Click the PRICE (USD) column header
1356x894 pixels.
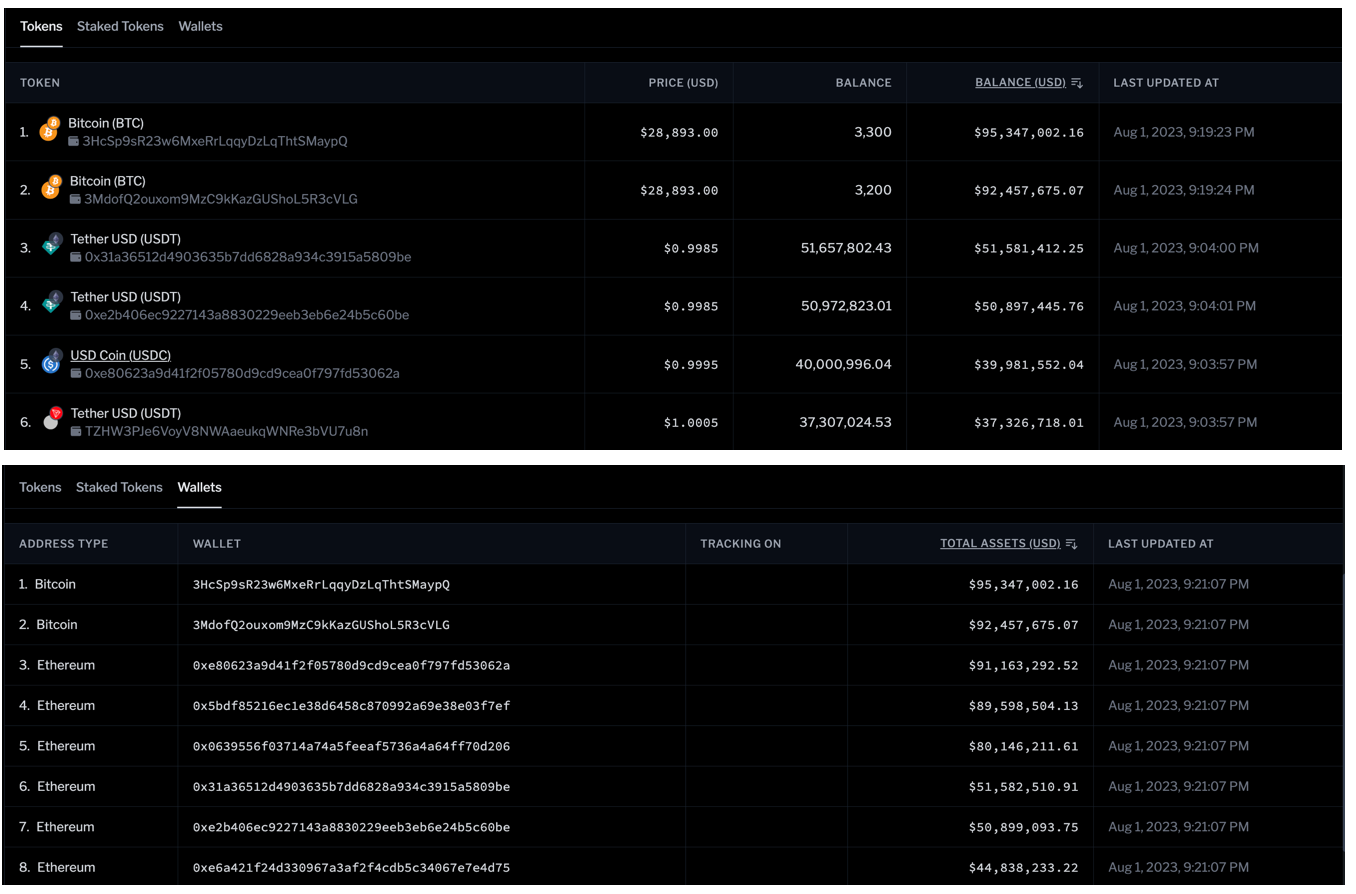pos(683,83)
